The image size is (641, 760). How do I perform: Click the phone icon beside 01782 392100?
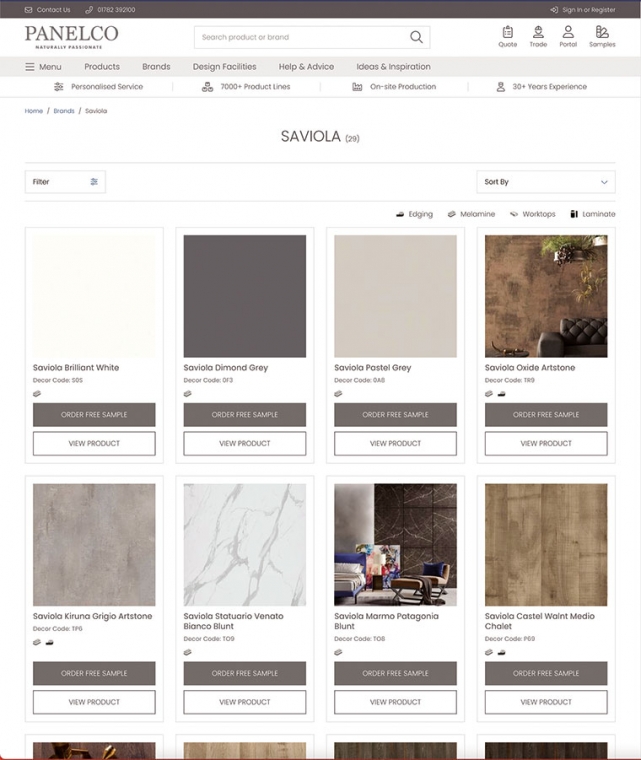pyautogui.click(x=89, y=10)
